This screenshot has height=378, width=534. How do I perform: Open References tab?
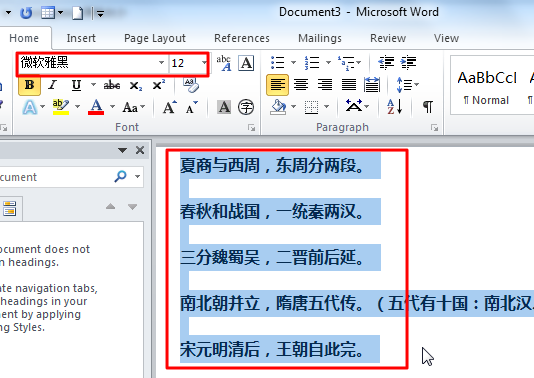click(242, 38)
